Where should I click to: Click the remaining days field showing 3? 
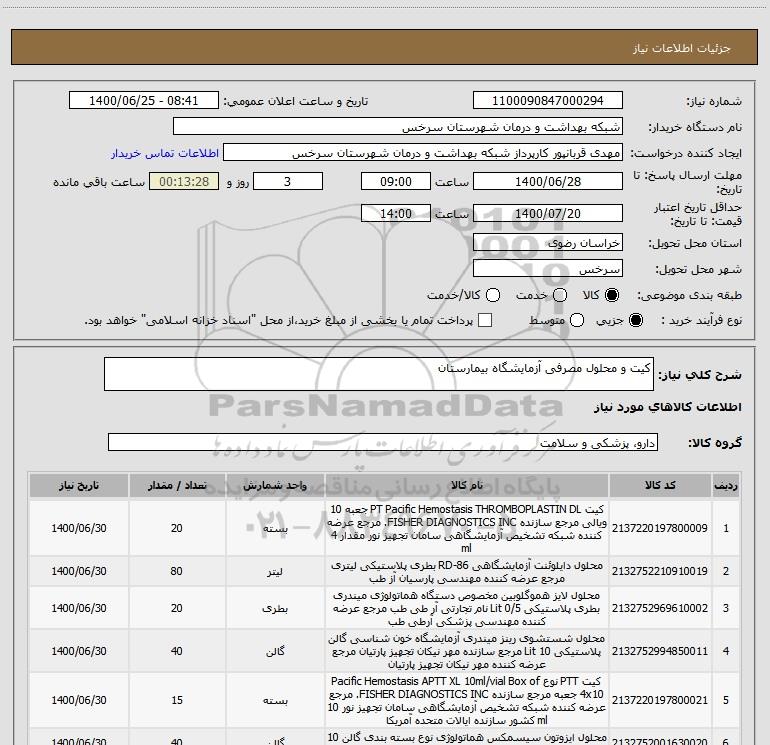pos(288,182)
